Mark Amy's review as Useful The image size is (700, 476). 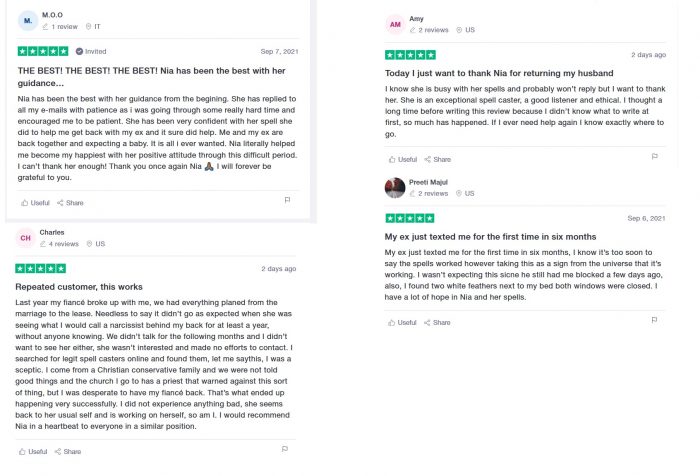[402, 159]
